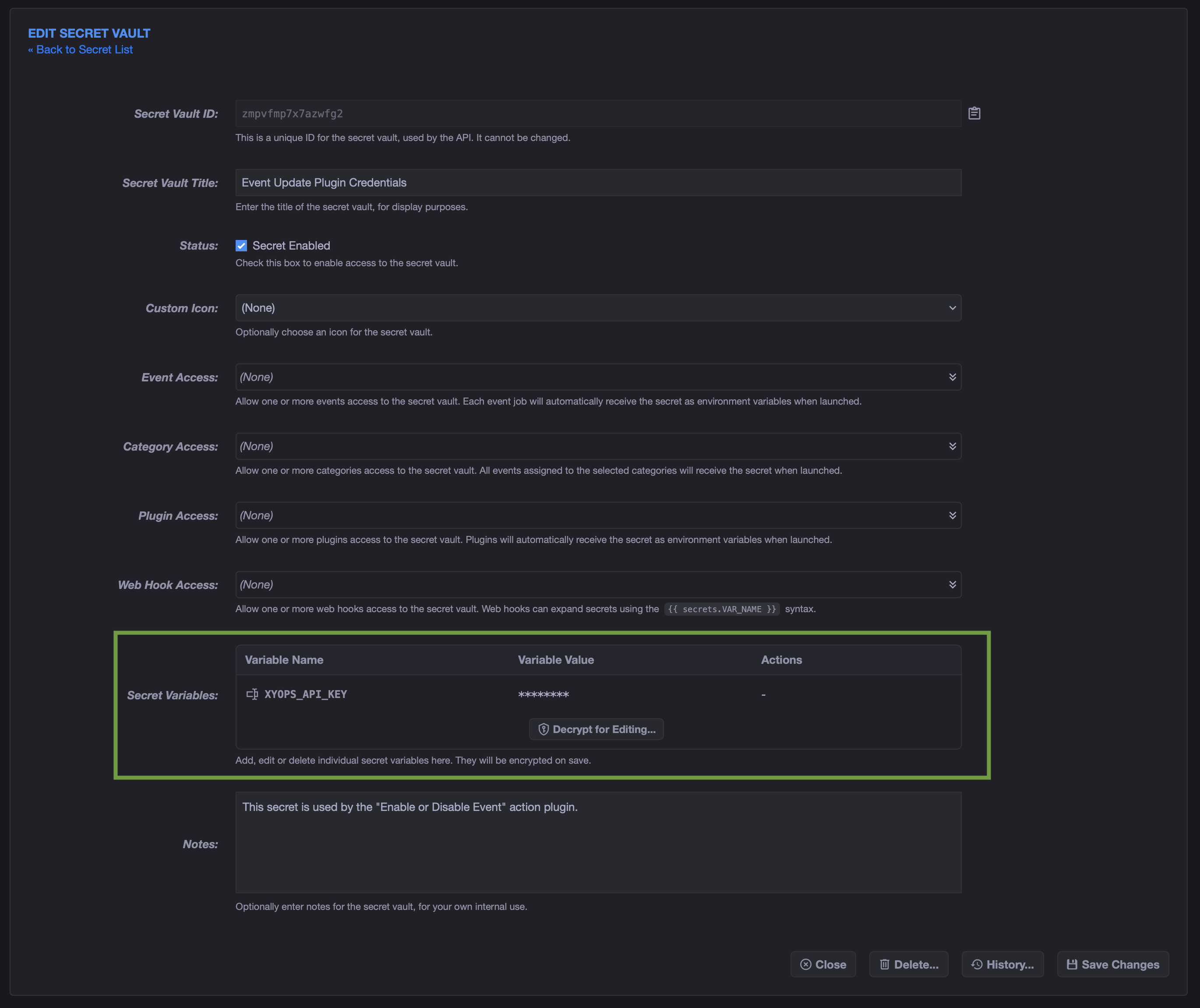Click the Secret Vault ID field
1200x1008 pixels.
tap(598, 114)
